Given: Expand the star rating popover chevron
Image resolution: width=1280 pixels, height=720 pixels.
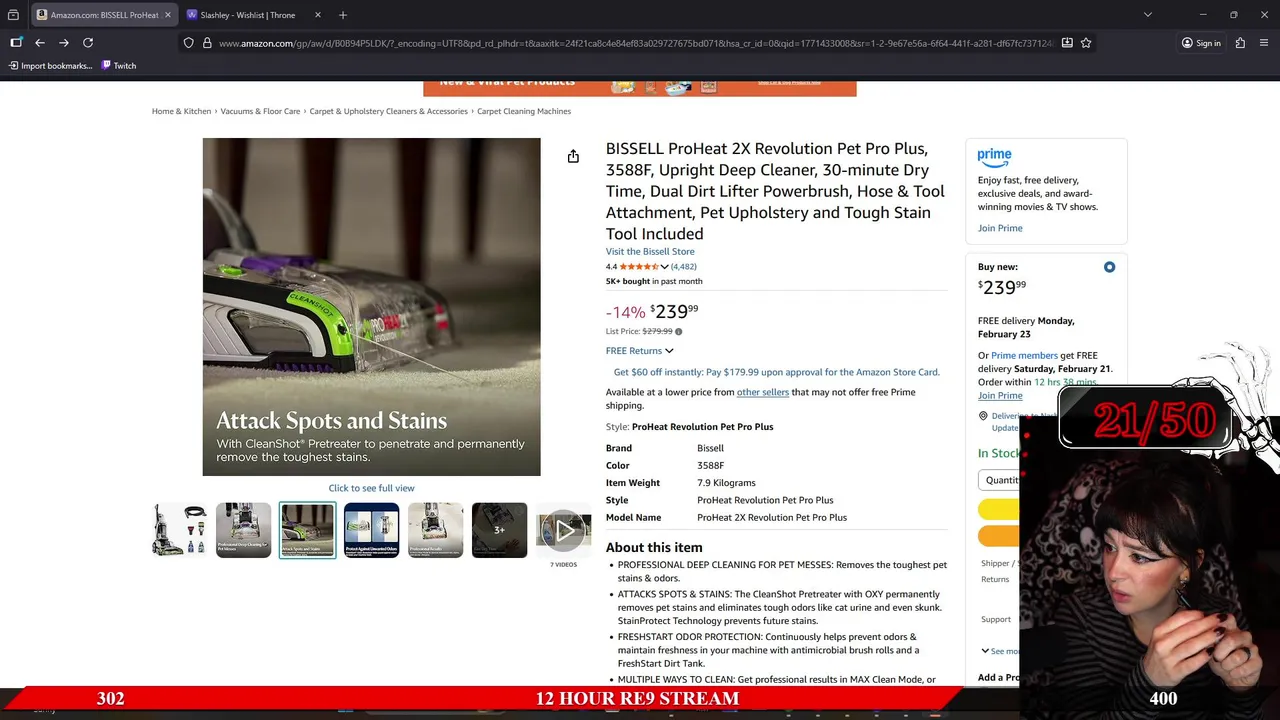Looking at the screenshot, I should 664,267.
